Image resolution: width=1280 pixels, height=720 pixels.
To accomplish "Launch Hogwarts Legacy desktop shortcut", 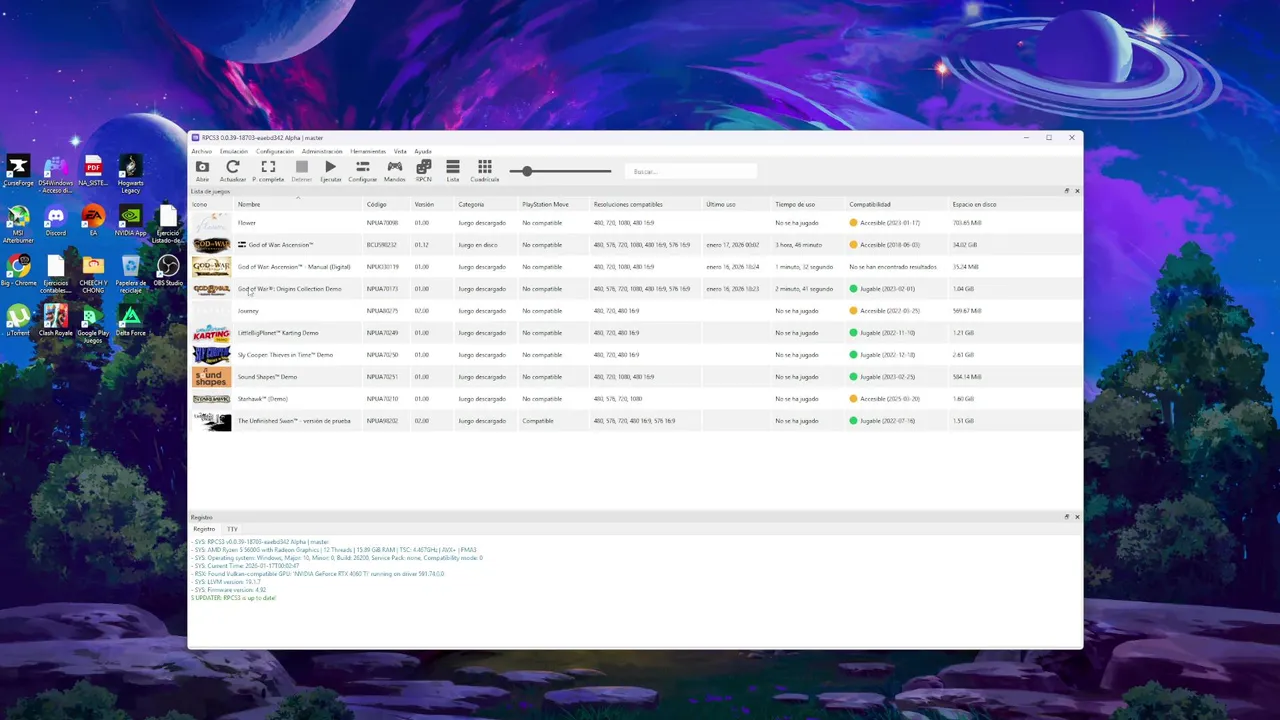I will (131, 174).
